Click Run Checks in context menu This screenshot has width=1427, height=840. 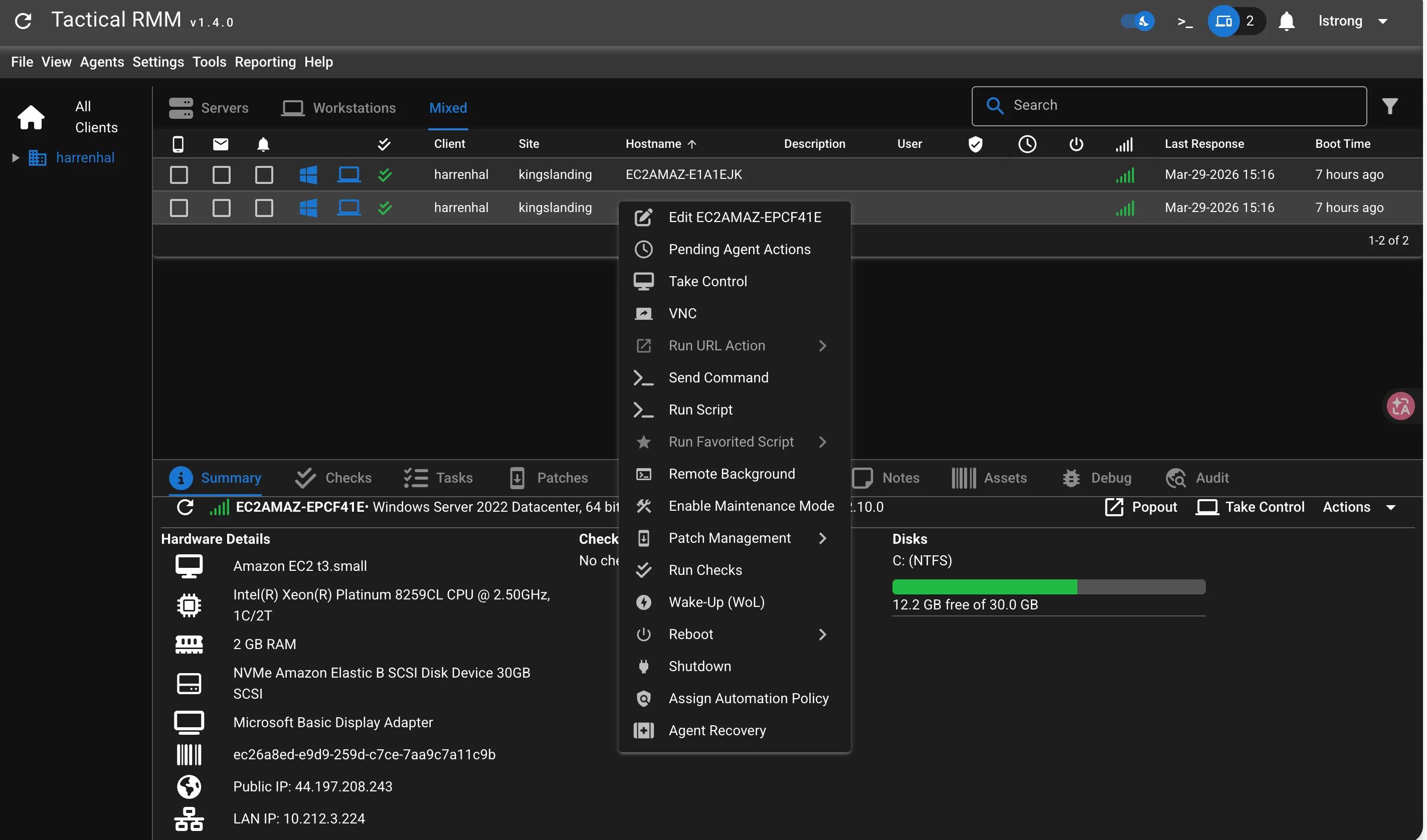point(734,570)
